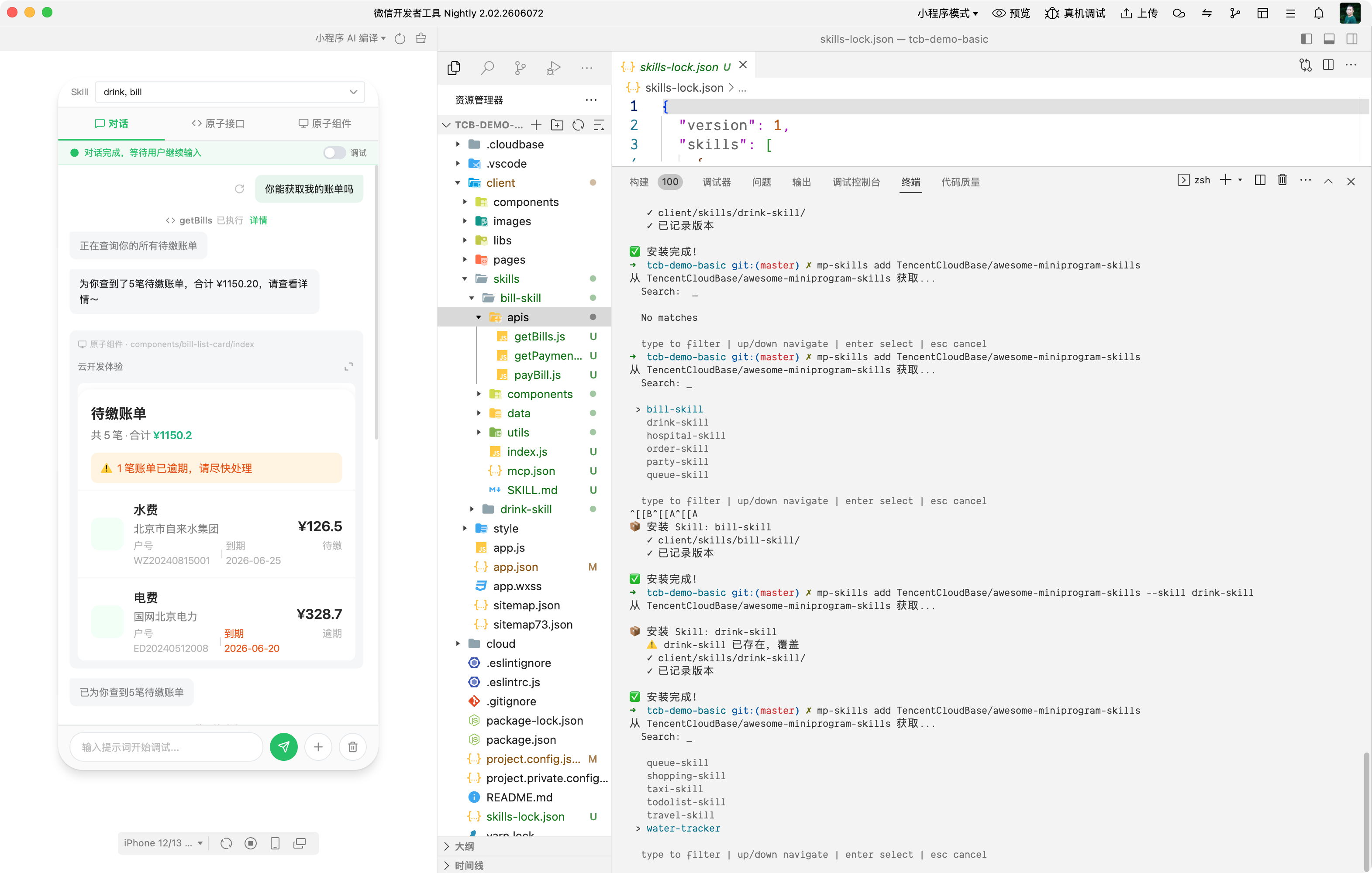
Task: Open the 小程序 AI 编译 dropdown
Action: 350,38
